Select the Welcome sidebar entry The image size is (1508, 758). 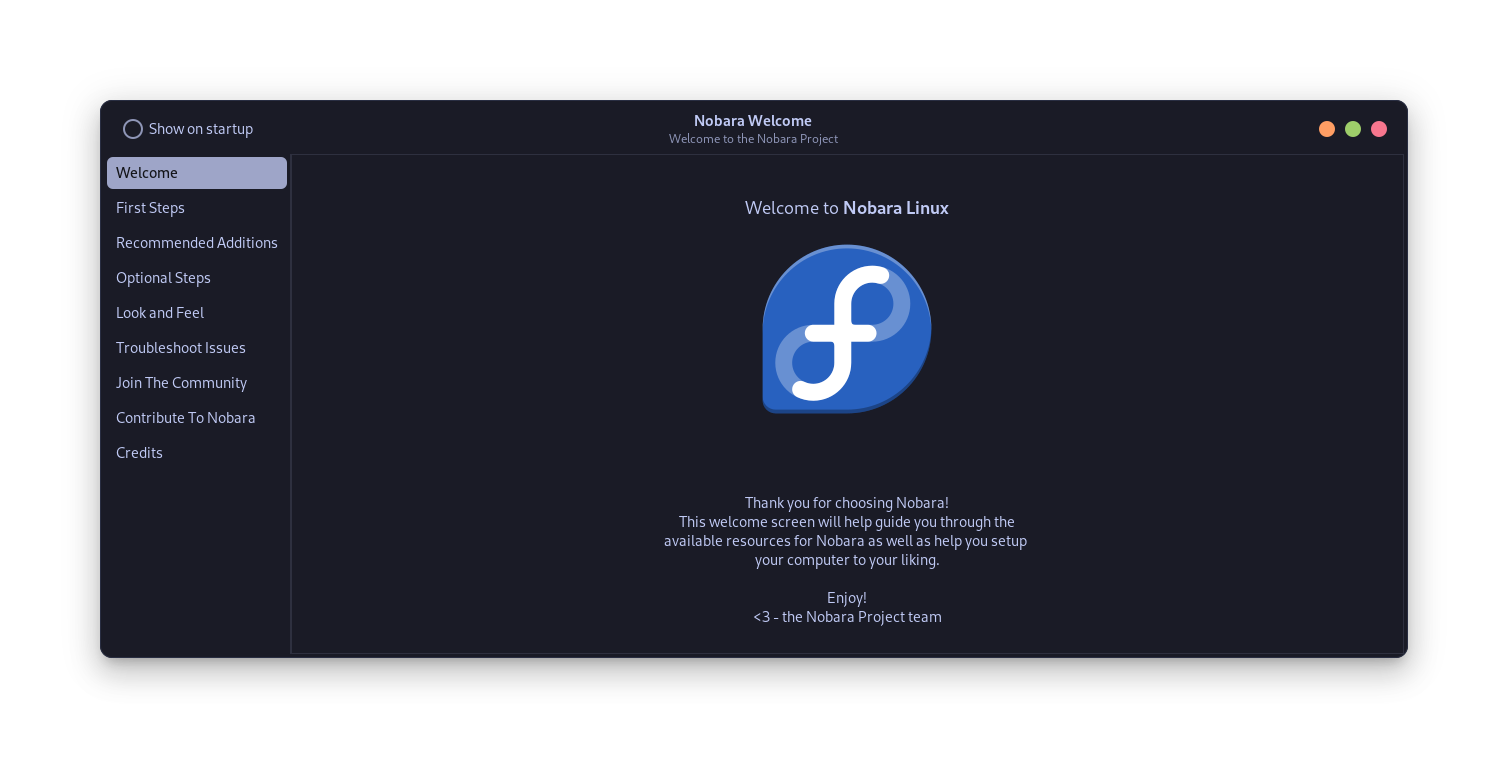click(x=147, y=172)
